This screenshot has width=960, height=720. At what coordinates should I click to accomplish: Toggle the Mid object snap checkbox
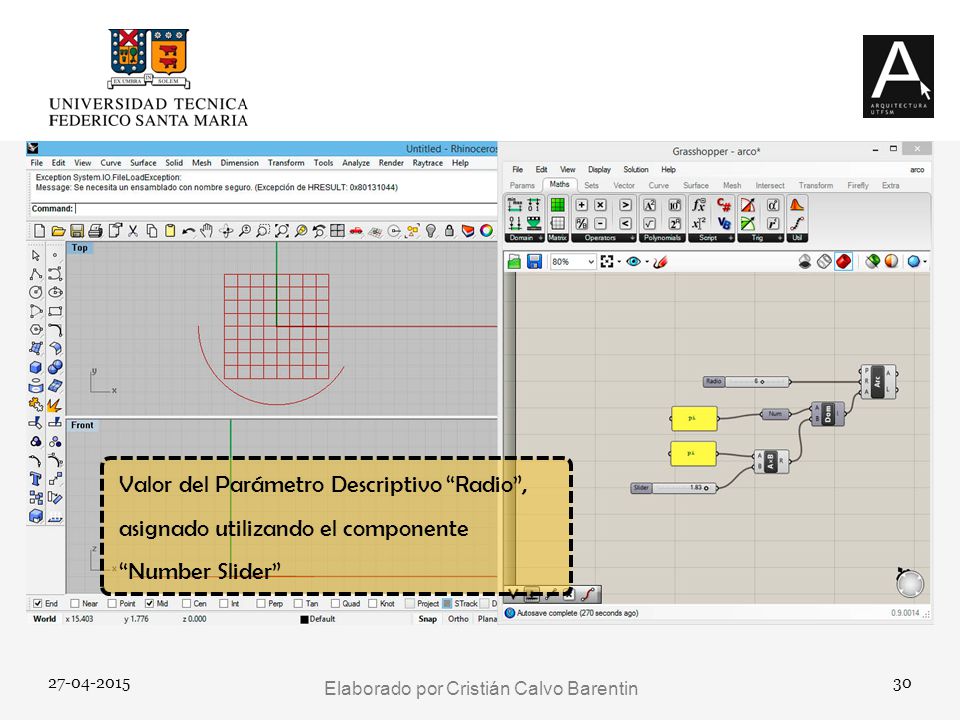(149, 604)
